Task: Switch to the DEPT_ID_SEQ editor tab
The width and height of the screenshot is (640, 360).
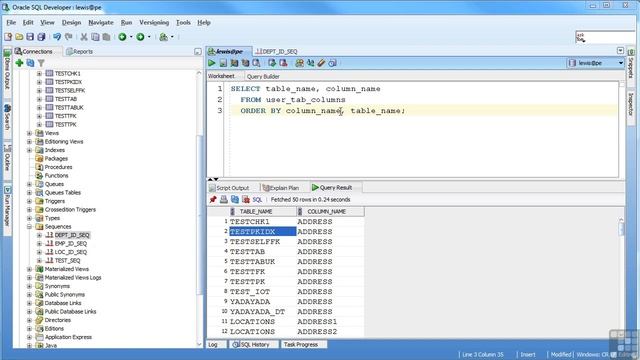Action: [276, 51]
